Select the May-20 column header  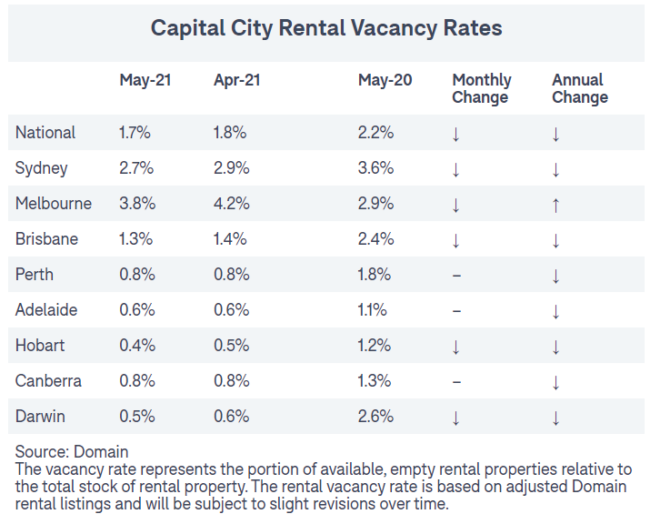pos(384,80)
